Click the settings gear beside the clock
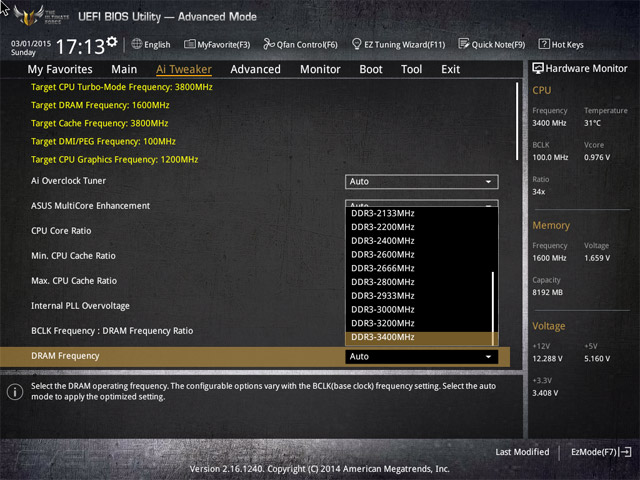 112,42
